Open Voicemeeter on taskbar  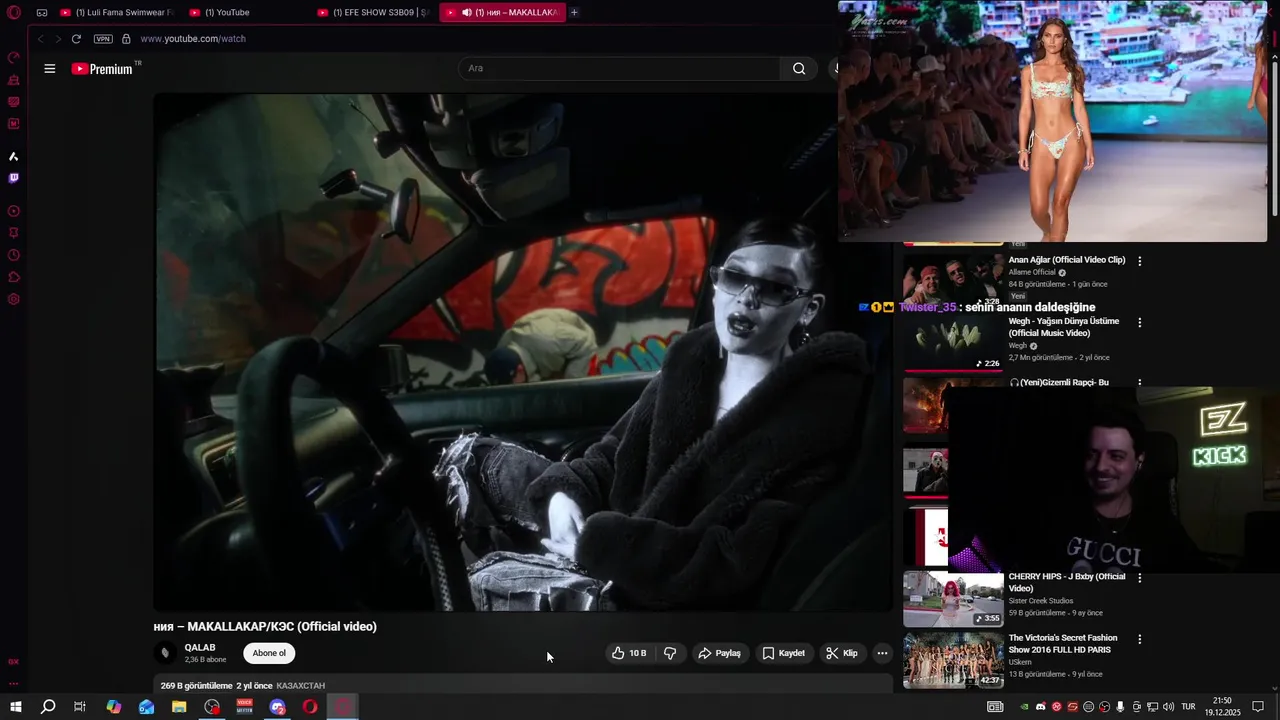245,707
